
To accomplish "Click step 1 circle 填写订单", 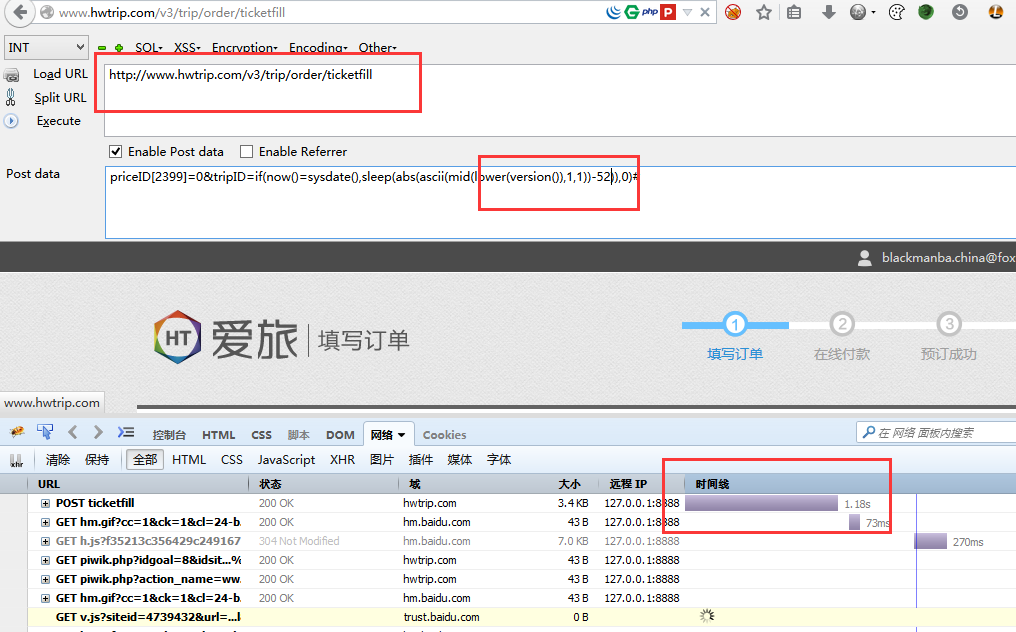I will [735, 323].
